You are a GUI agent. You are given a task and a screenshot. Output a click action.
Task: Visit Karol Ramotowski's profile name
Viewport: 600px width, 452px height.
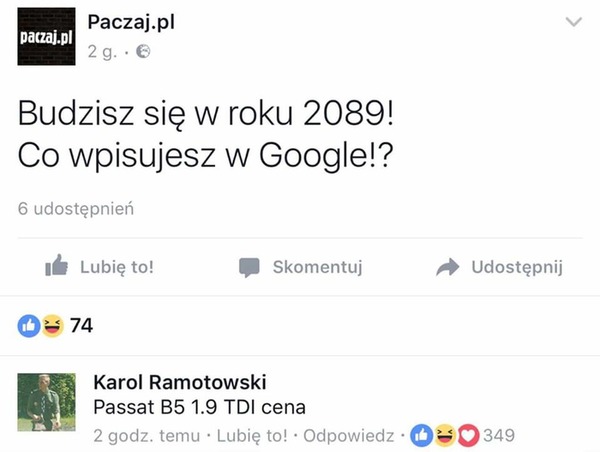click(x=180, y=382)
